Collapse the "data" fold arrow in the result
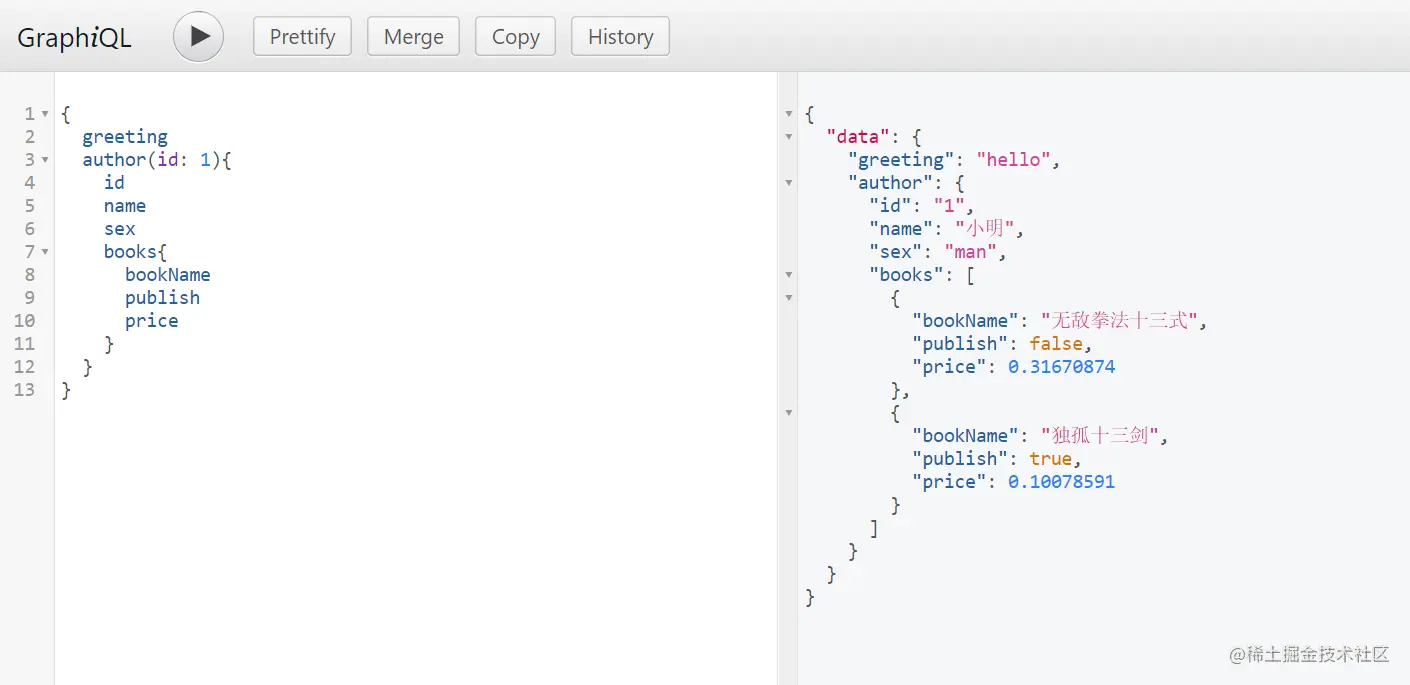 coord(788,137)
